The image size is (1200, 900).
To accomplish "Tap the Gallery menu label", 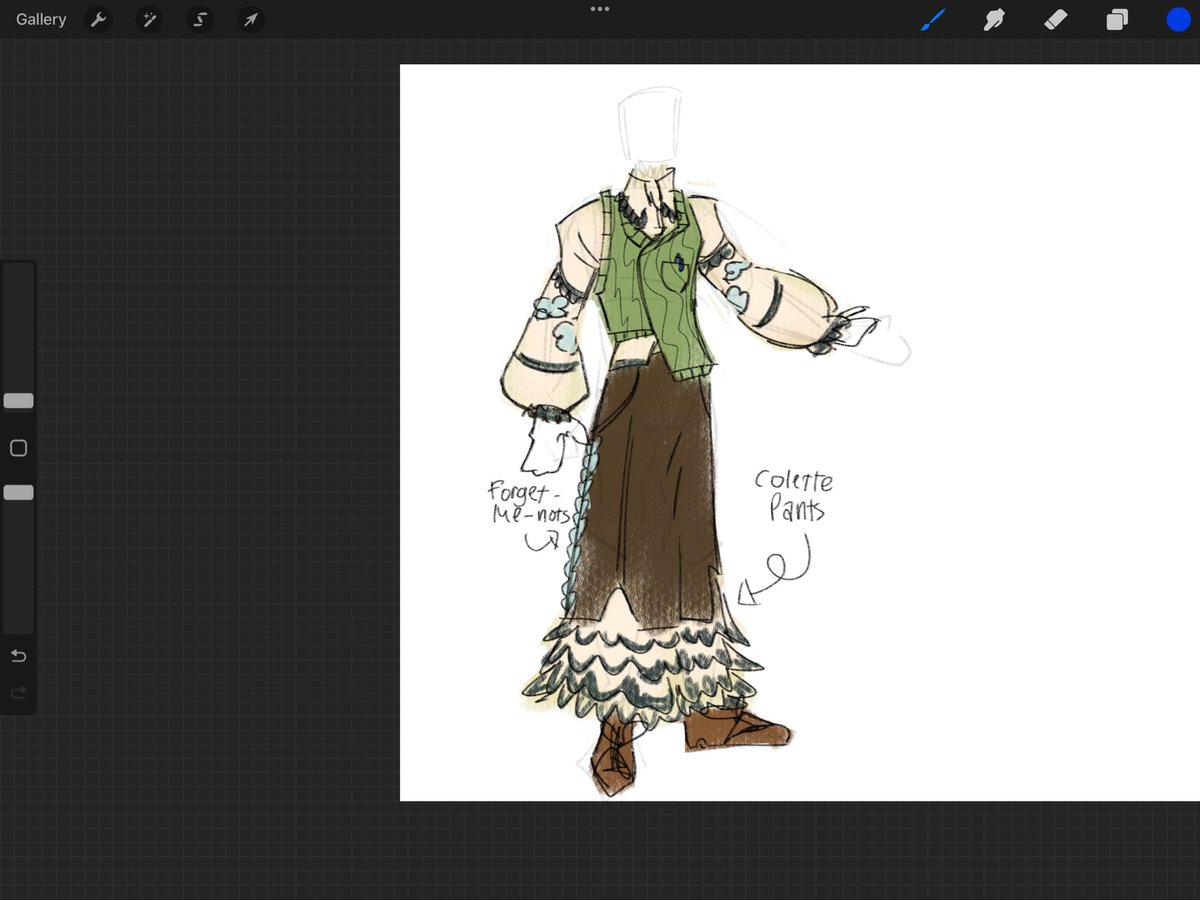I will [39, 19].
